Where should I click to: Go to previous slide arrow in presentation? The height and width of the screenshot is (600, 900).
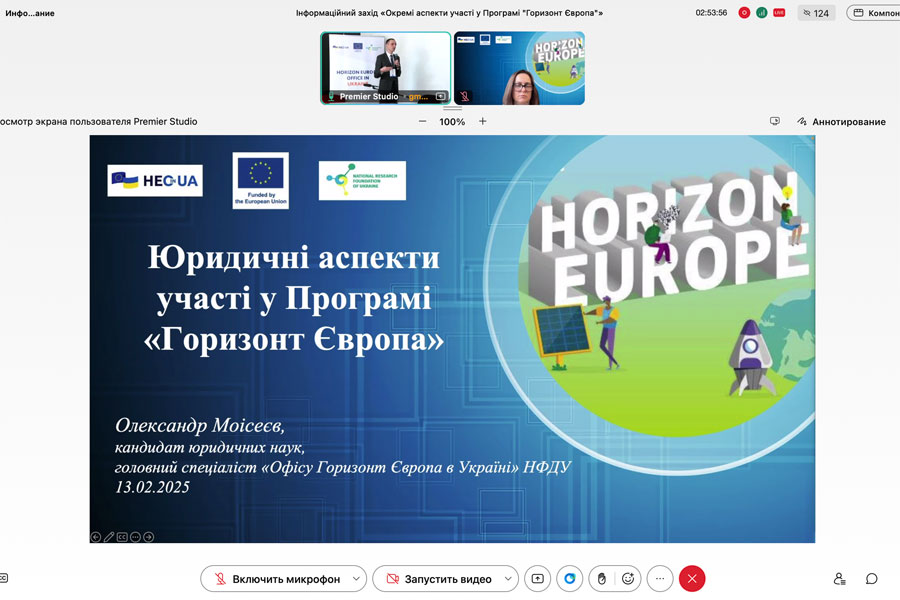(x=96, y=537)
